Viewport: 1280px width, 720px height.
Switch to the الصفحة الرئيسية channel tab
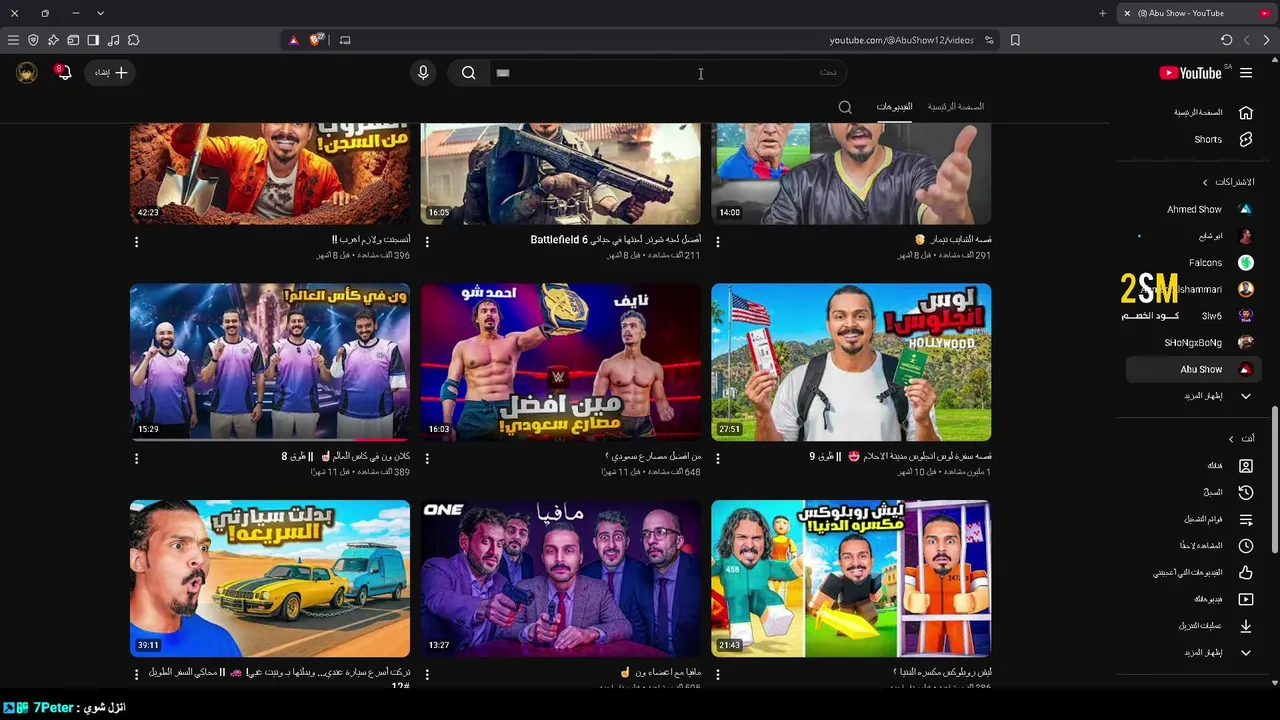coord(955,107)
